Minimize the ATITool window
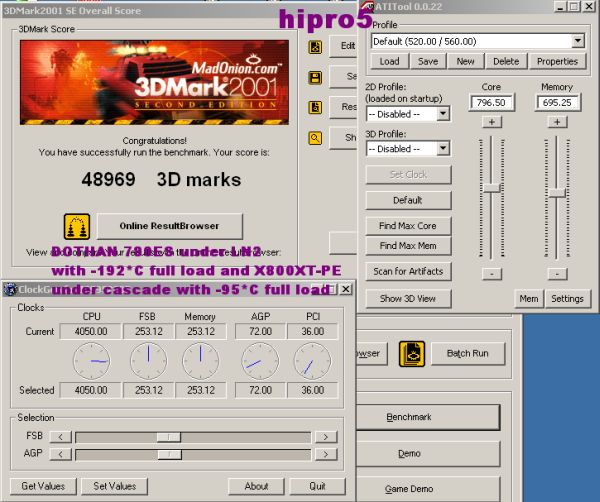Screen dimensions: 600x502 coord(560,7)
